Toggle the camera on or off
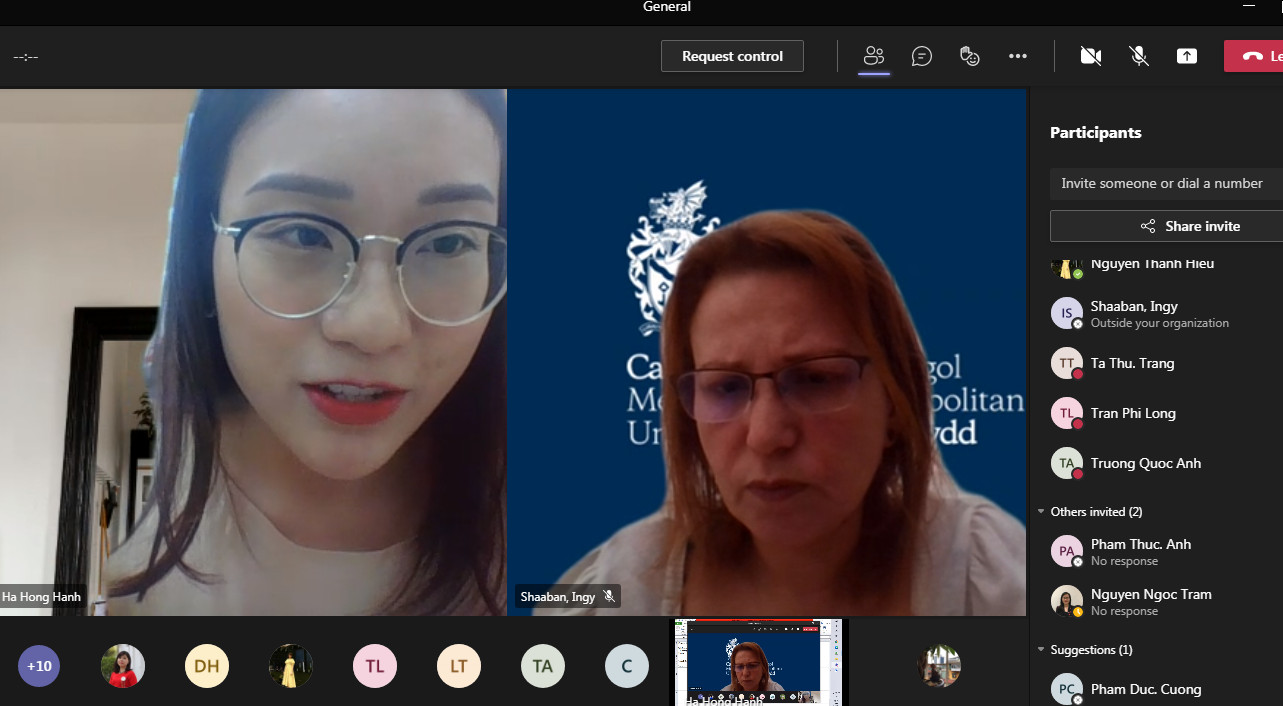Image resolution: width=1283 pixels, height=706 pixels. [x=1091, y=56]
